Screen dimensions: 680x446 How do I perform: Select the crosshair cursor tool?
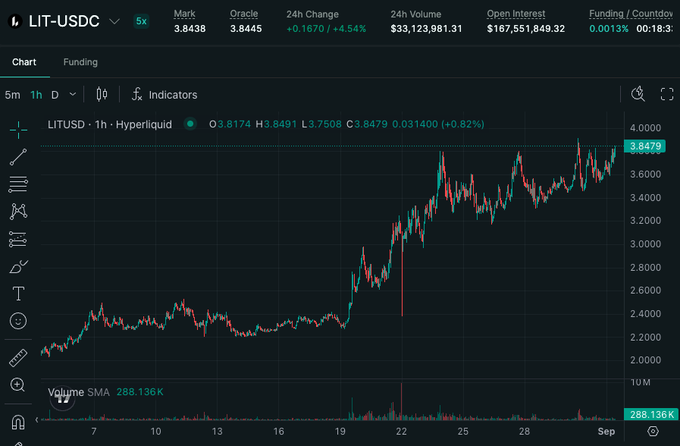(18, 130)
